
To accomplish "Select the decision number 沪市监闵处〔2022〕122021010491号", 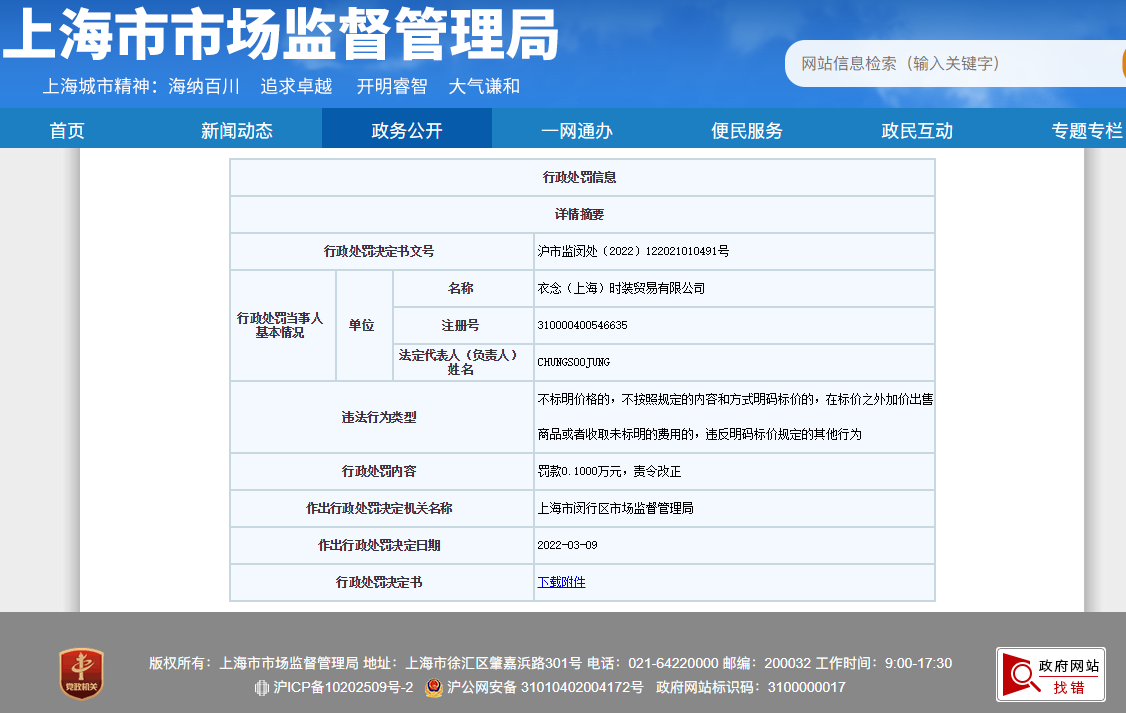I will pos(633,251).
